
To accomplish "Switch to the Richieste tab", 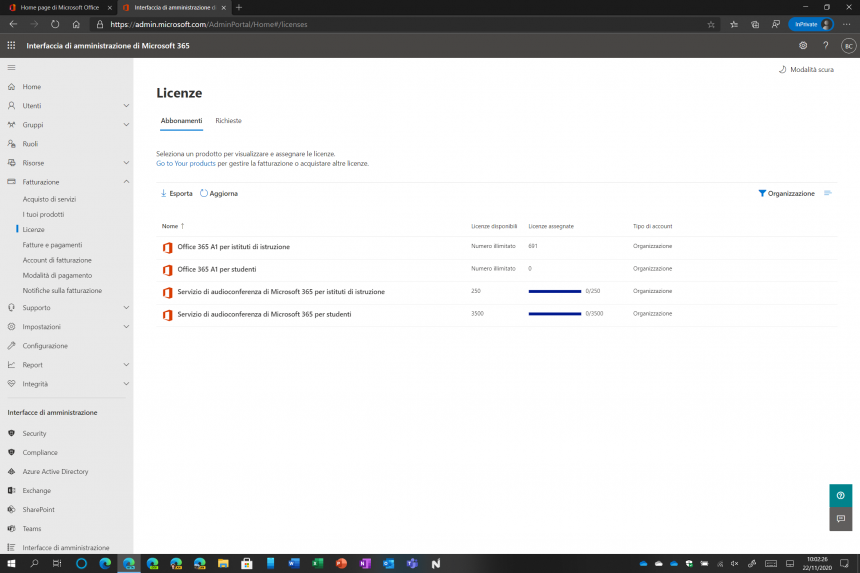I will click(228, 121).
